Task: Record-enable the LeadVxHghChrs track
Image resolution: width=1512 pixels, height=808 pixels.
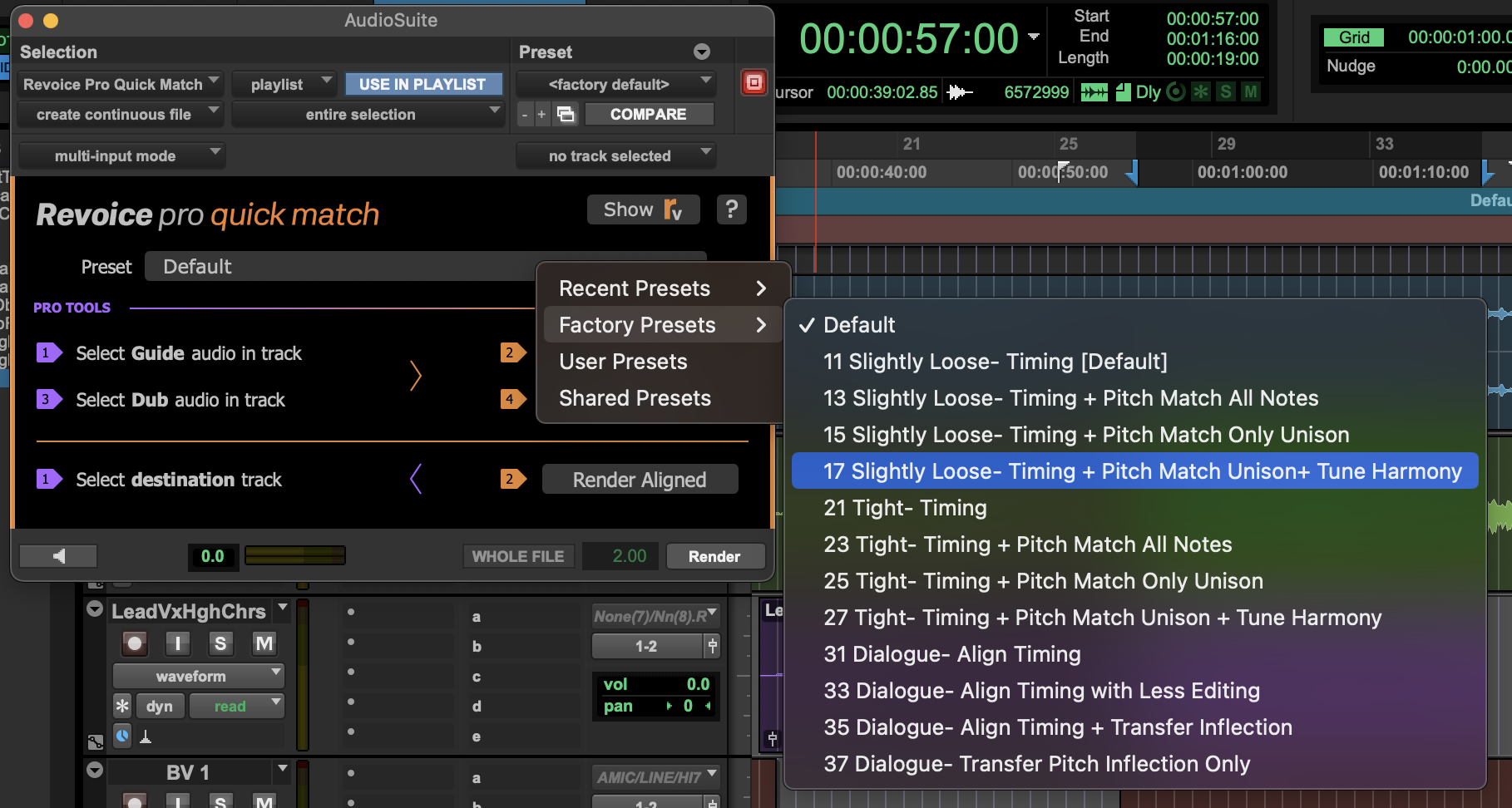Action: (135, 643)
